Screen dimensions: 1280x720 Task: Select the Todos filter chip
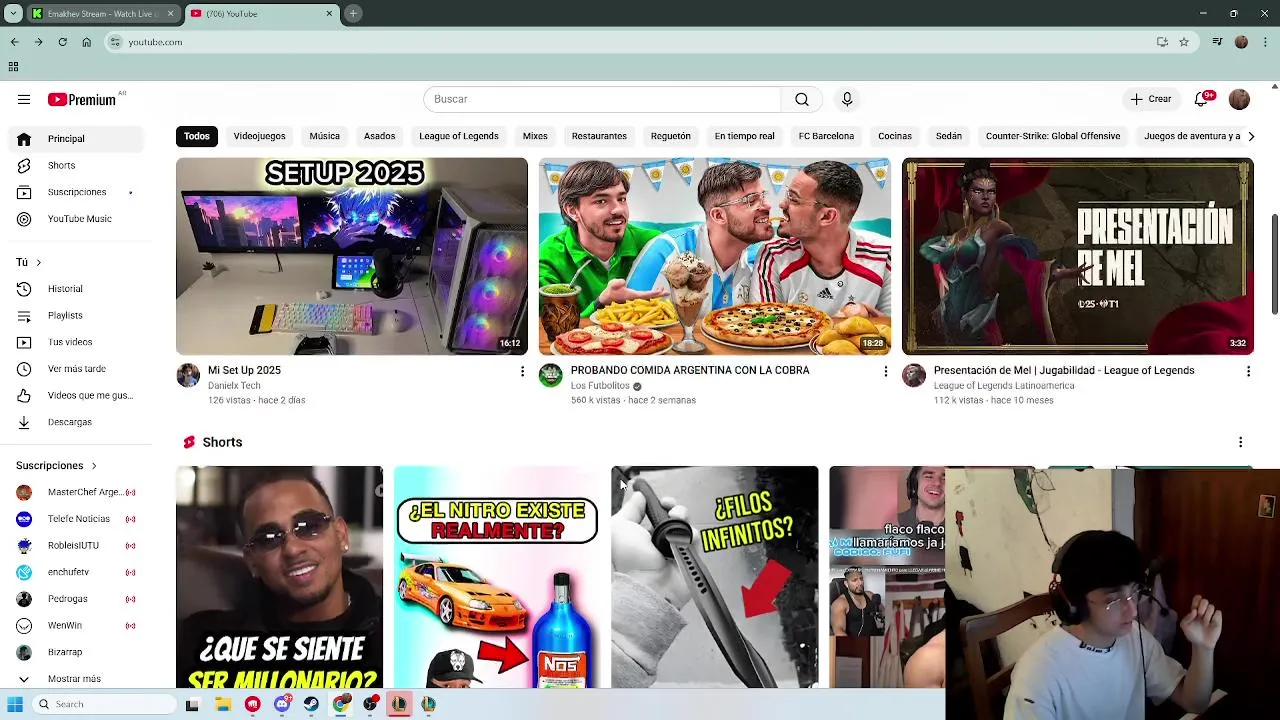coord(197,136)
